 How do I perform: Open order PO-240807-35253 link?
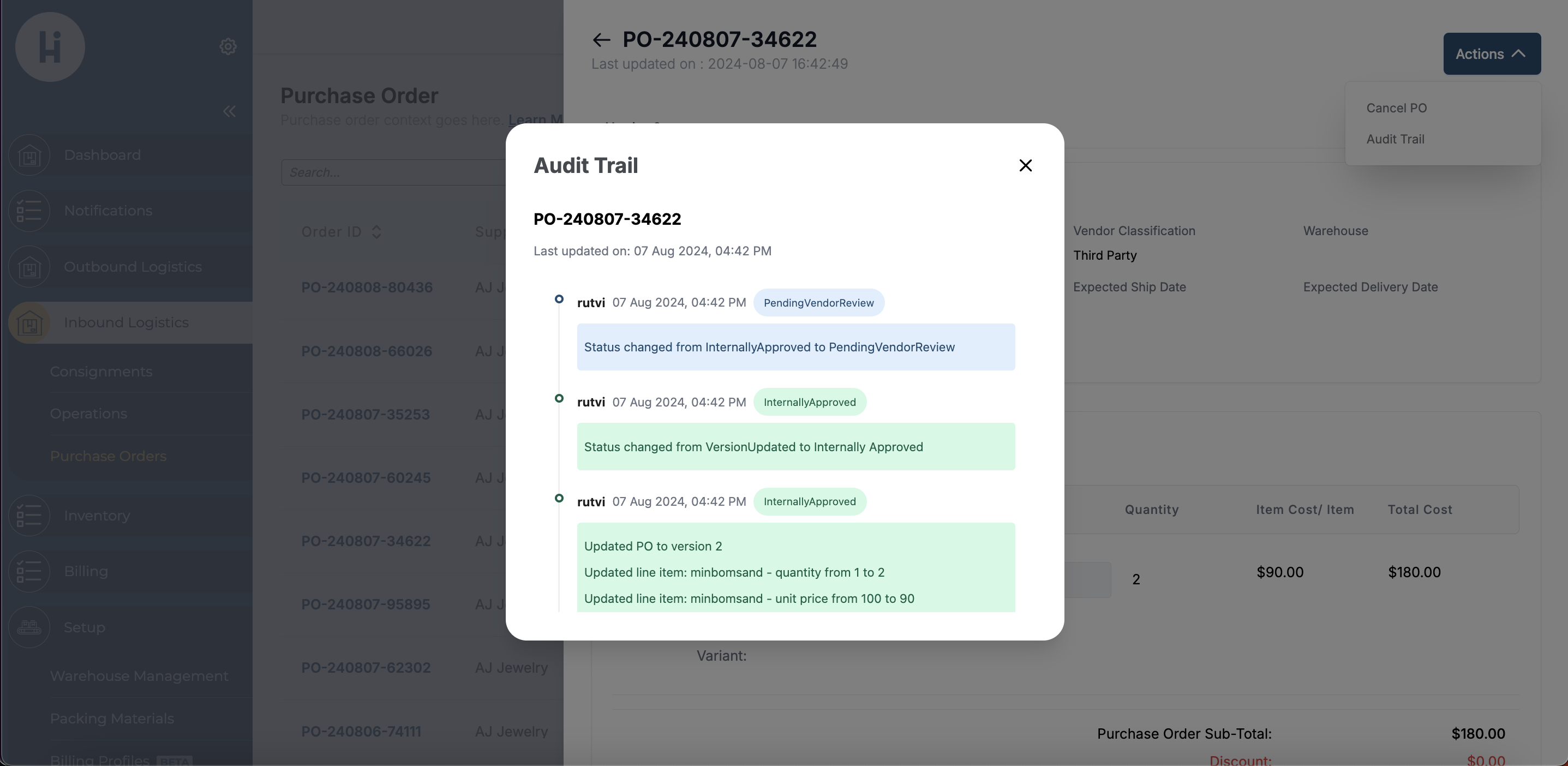coord(365,415)
